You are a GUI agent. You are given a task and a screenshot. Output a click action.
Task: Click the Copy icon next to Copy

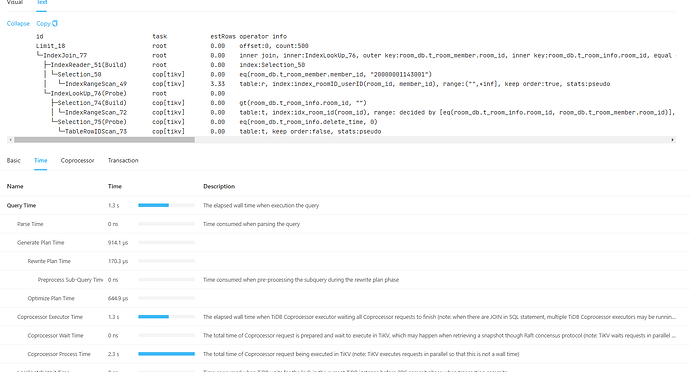55,23
